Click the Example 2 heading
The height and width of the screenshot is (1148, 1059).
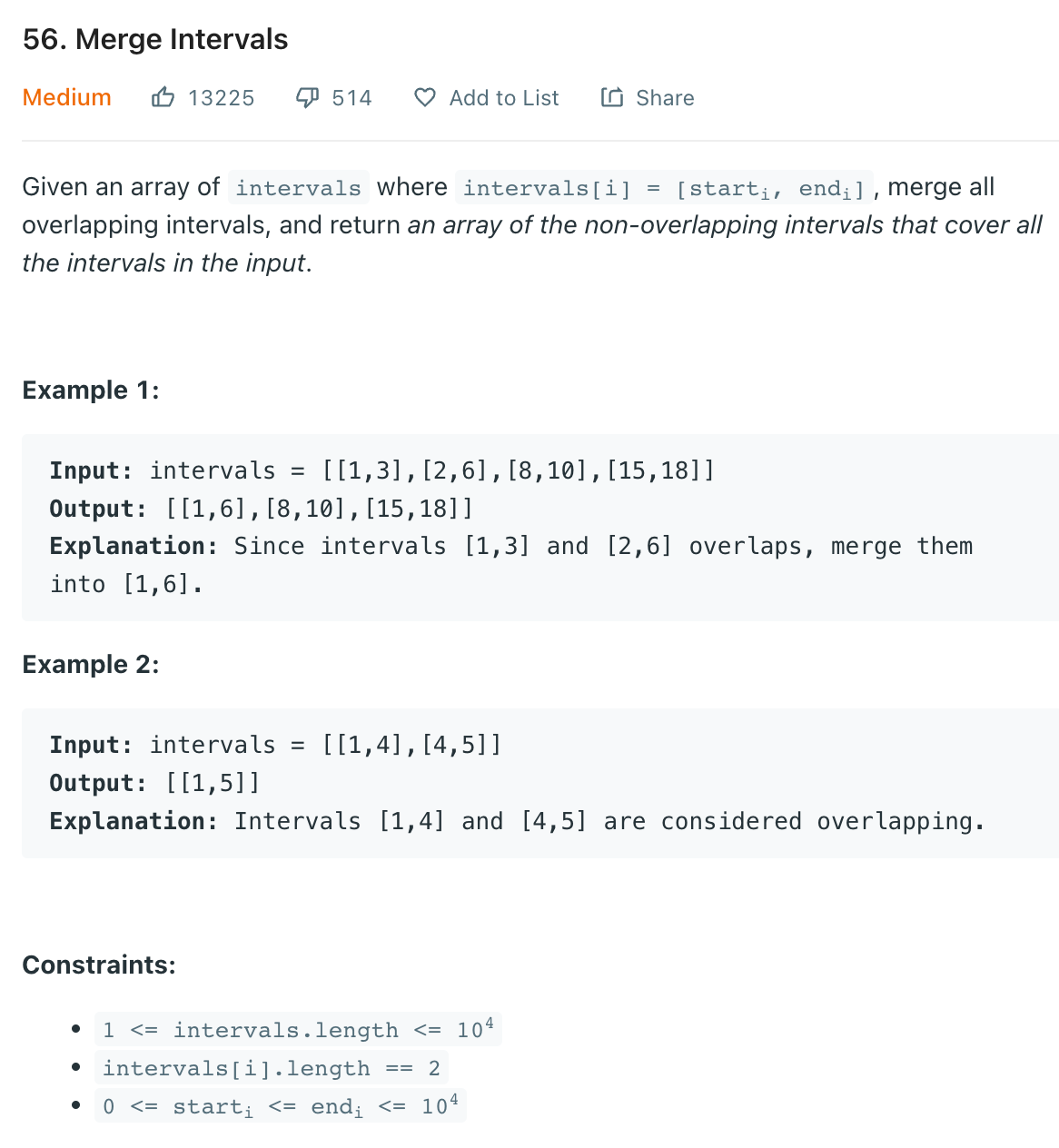pyautogui.click(x=91, y=665)
